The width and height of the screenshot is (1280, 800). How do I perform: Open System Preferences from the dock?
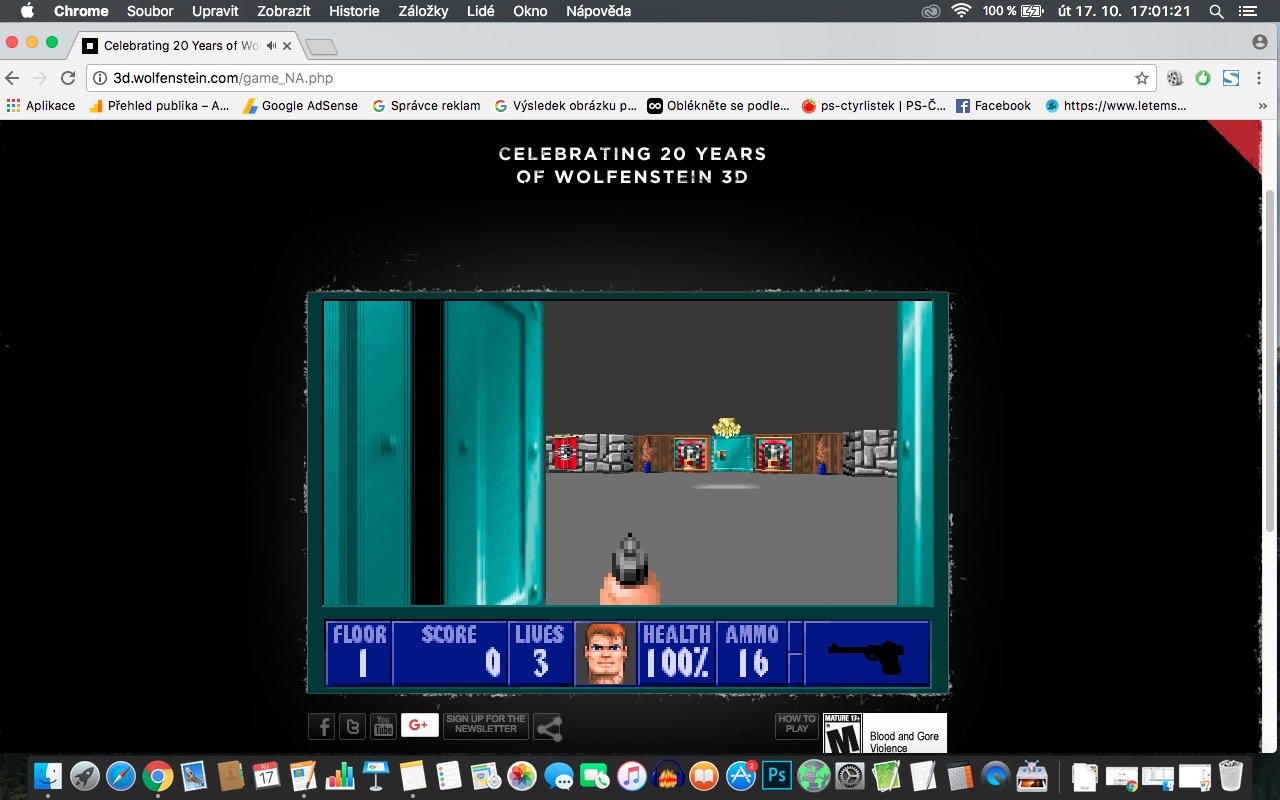point(850,775)
